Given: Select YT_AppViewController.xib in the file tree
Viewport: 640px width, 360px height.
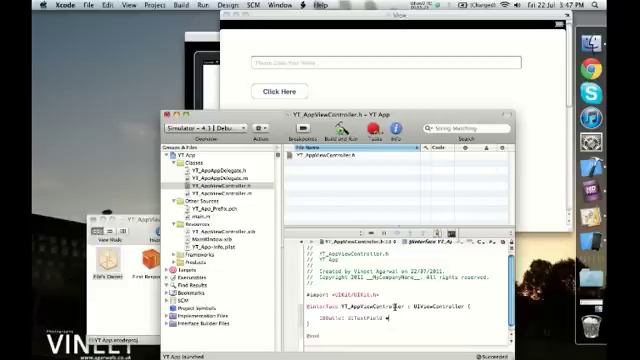Looking at the screenshot, I should pos(223,231).
